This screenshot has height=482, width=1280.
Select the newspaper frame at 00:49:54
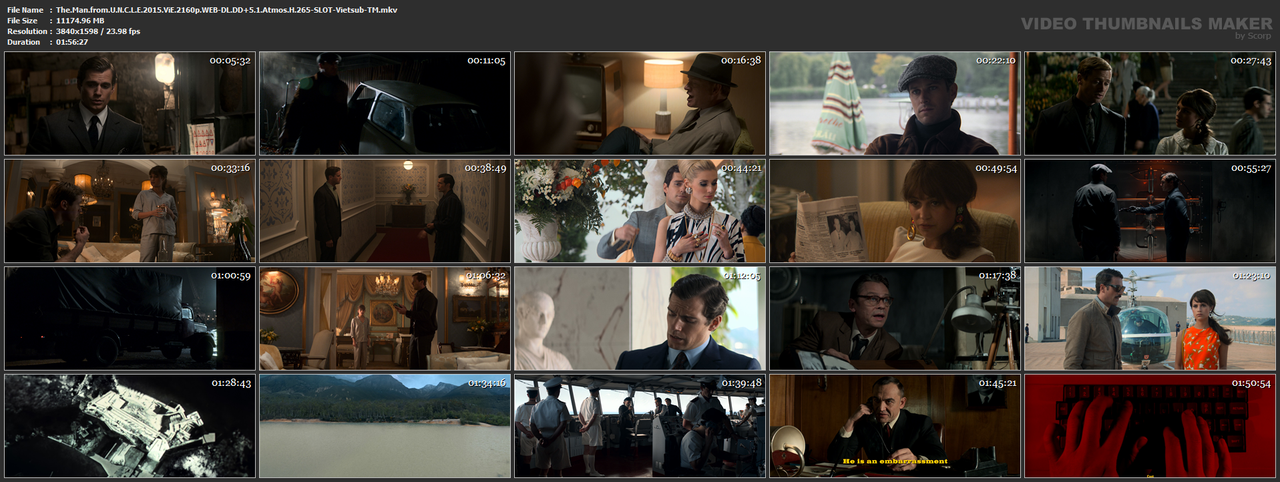click(x=895, y=211)
